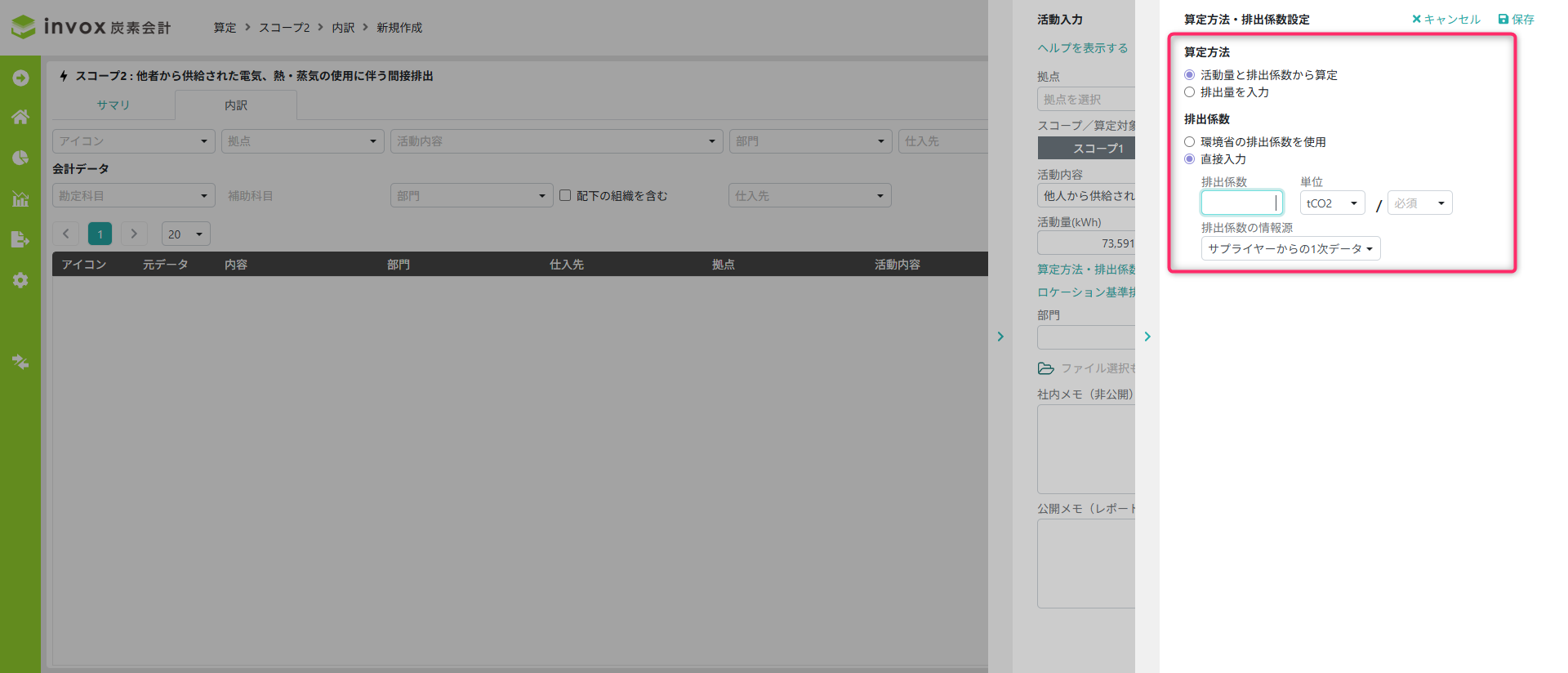Viewport: 1568px width, 673px height.
Task: Open the tCO2 unit dropdown
Action: [1332, 203]
